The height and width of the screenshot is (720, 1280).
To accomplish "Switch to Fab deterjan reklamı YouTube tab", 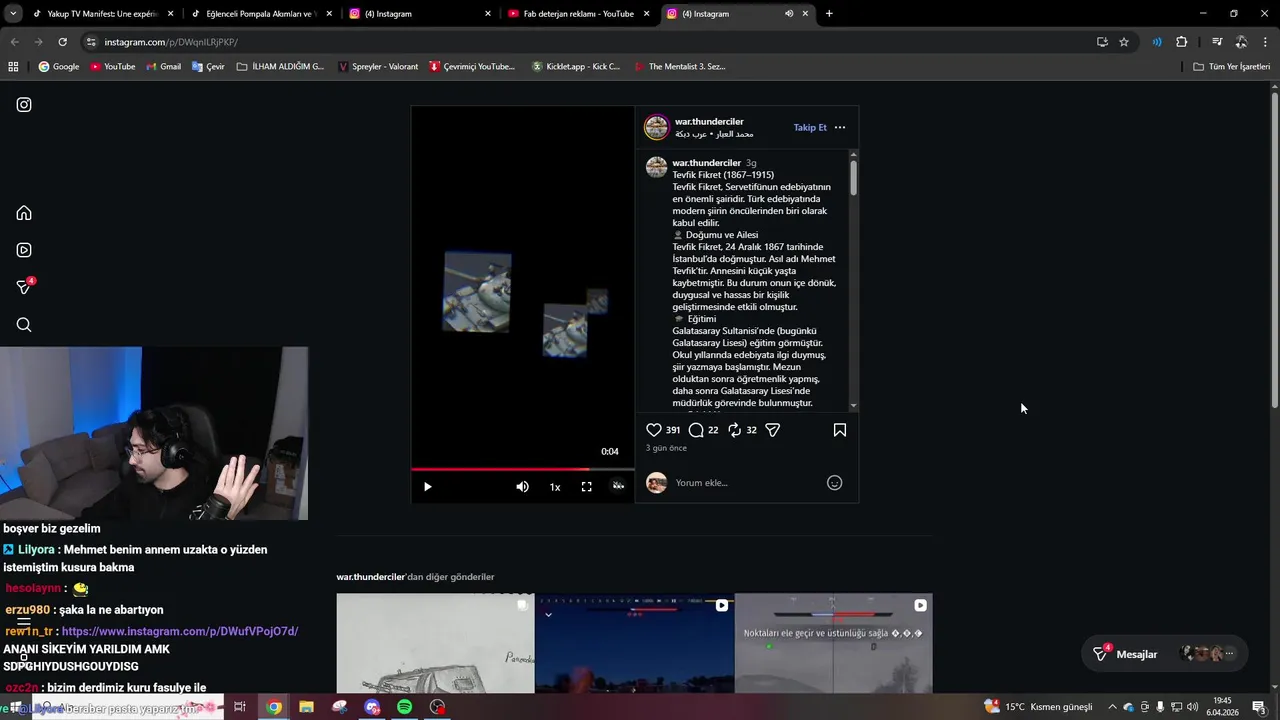I will pyautogui.click(x=577, y=14).
